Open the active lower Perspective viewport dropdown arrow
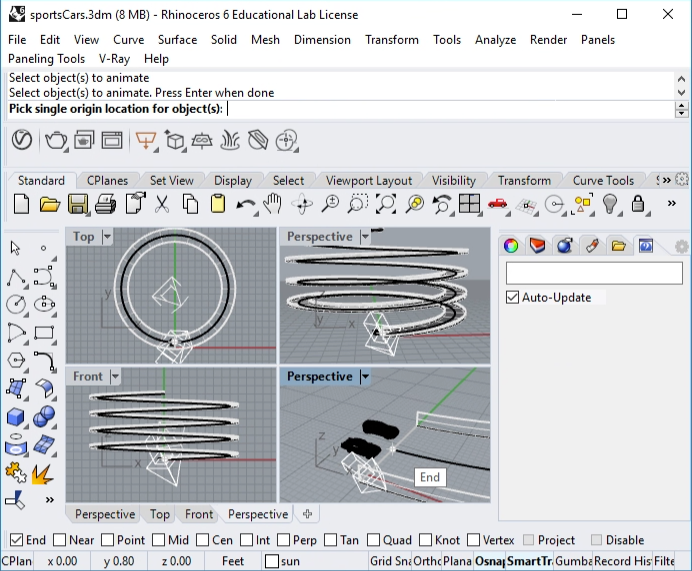The width and height of the screenshot is (692, 571). (x=365, y=376)
